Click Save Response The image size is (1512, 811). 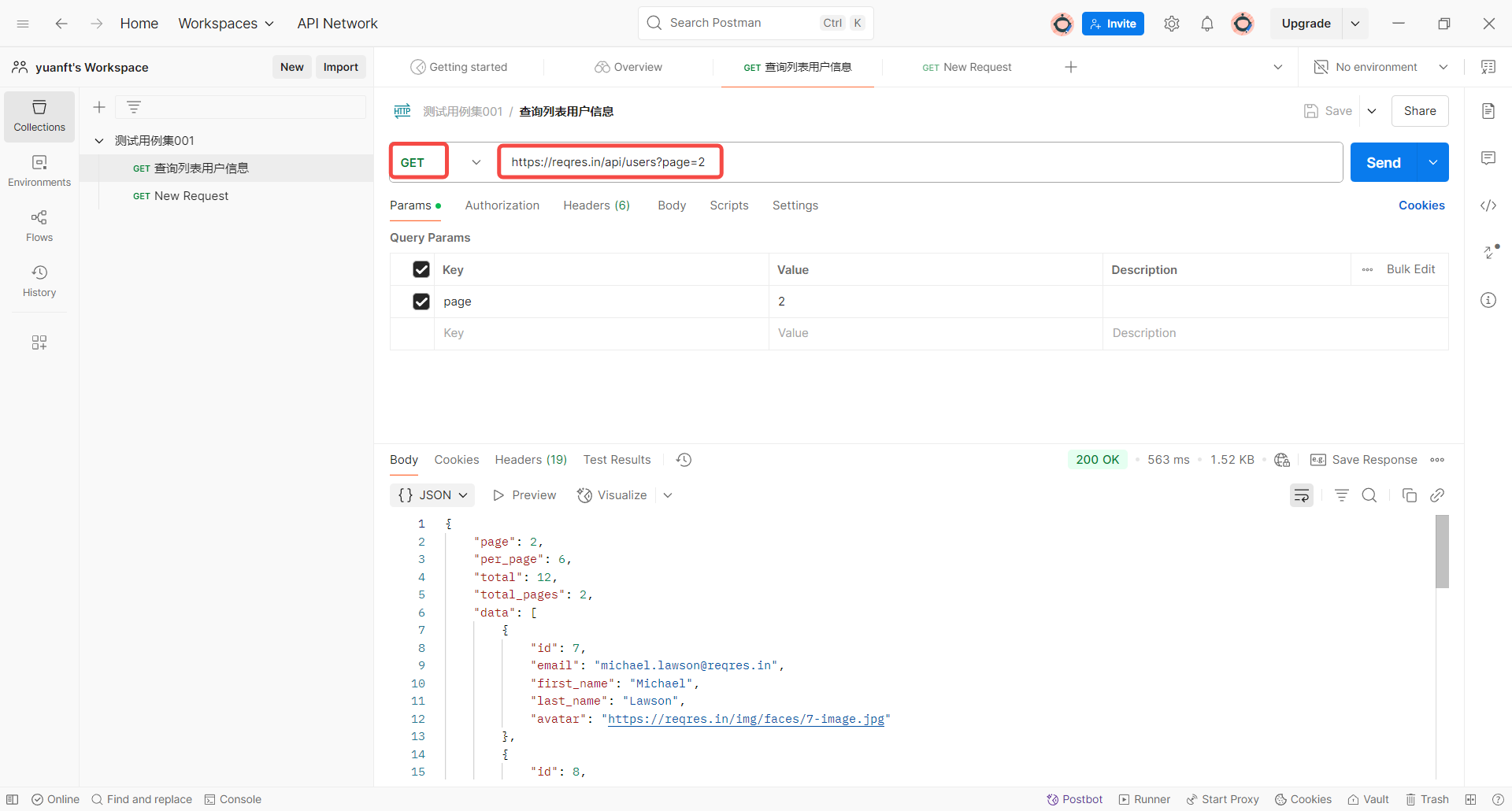click(x=1364, y=460)
